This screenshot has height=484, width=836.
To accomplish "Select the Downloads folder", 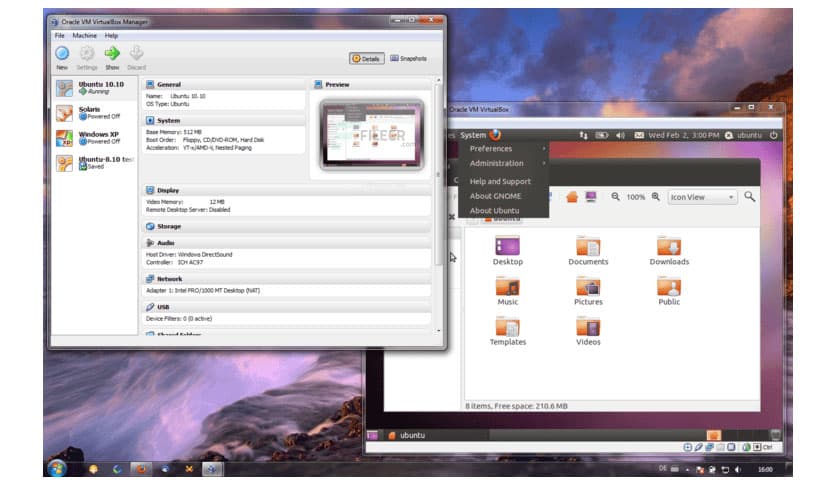I will coord(669,251).
